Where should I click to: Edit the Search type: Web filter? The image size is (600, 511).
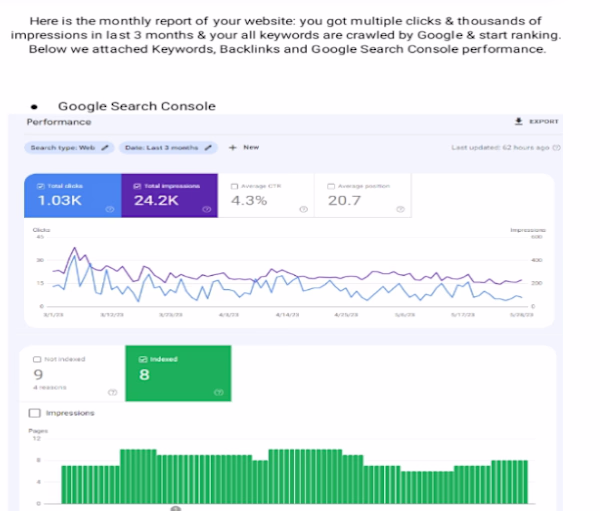pos(69,148)
